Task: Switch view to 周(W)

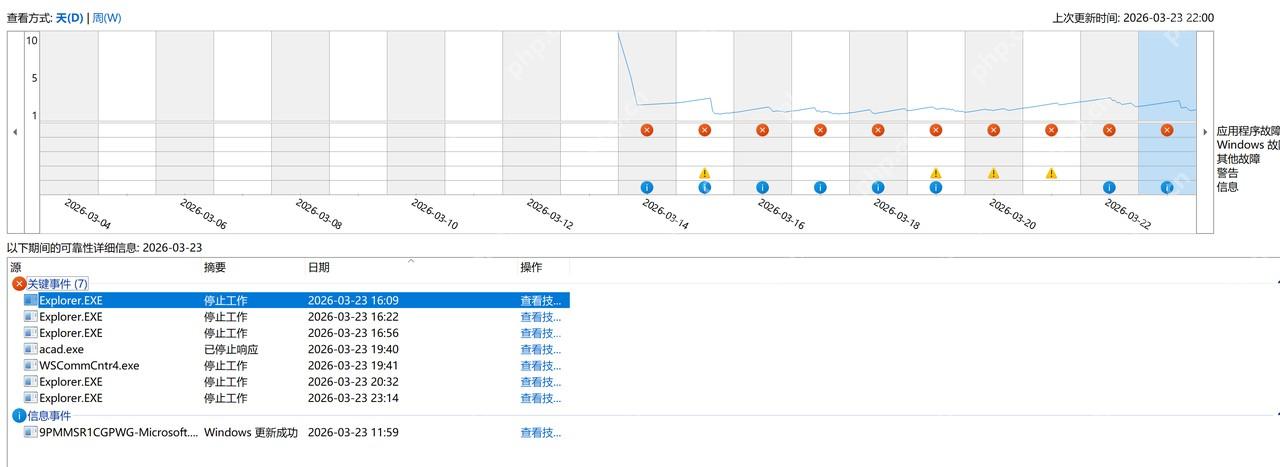Action: [x=107, y=18]
